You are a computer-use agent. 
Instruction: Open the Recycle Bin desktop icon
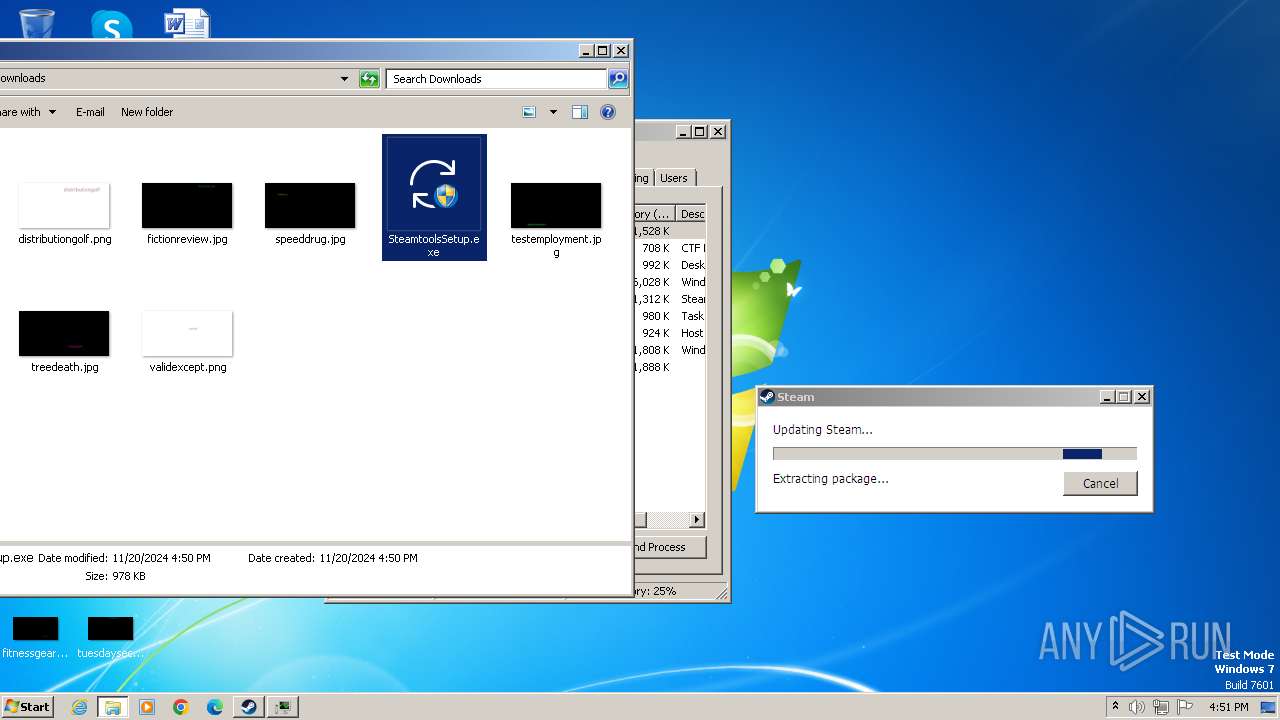click(37, 22)
